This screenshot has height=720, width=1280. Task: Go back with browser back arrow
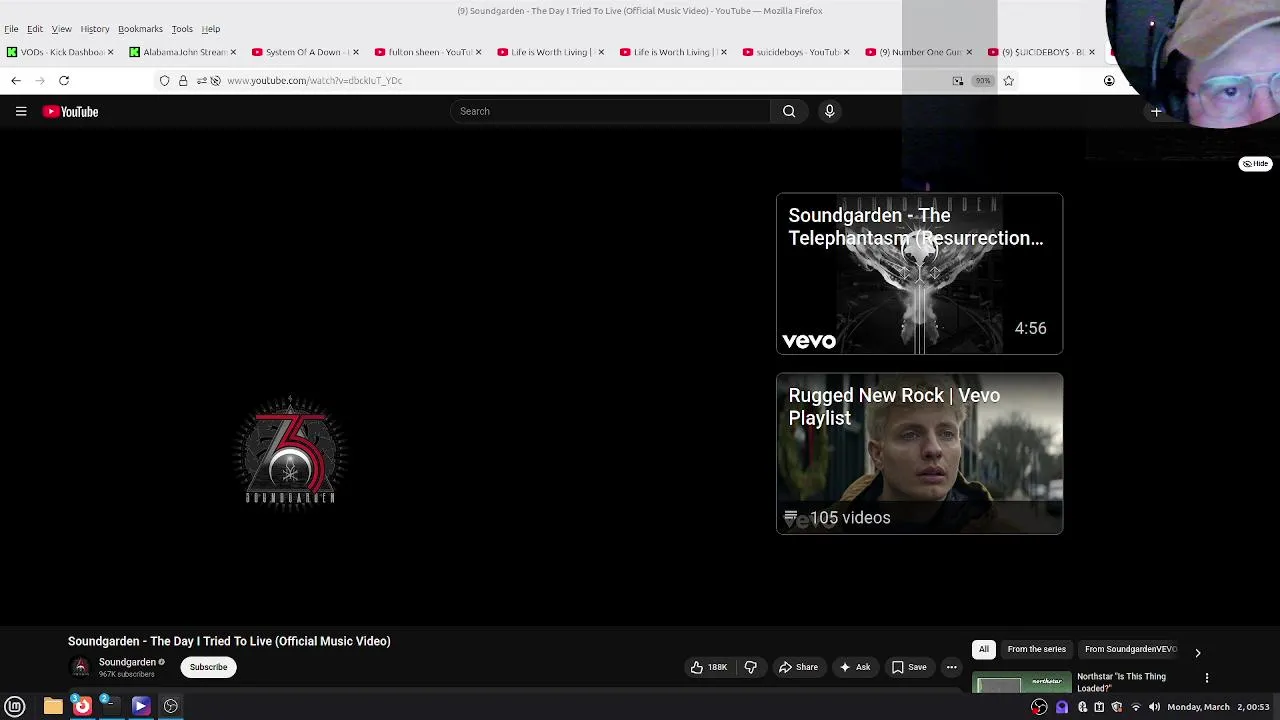[x=16, y=80]
